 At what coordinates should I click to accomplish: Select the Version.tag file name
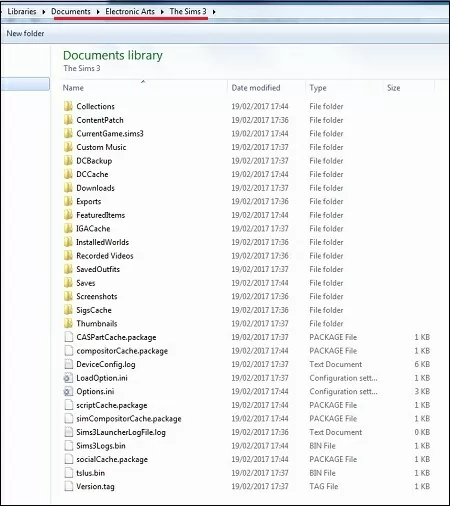click(x=95, y=486)
